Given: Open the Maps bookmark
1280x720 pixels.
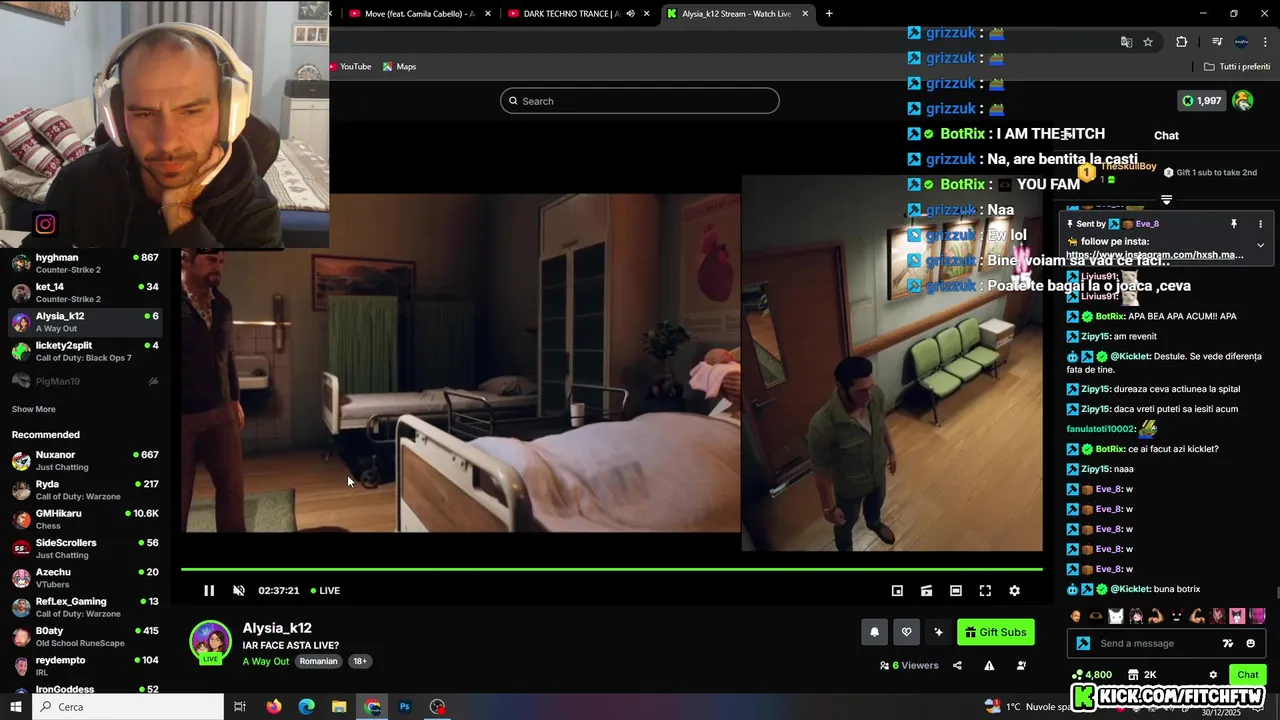Looking at the screenshot, I should click(399, 67).
